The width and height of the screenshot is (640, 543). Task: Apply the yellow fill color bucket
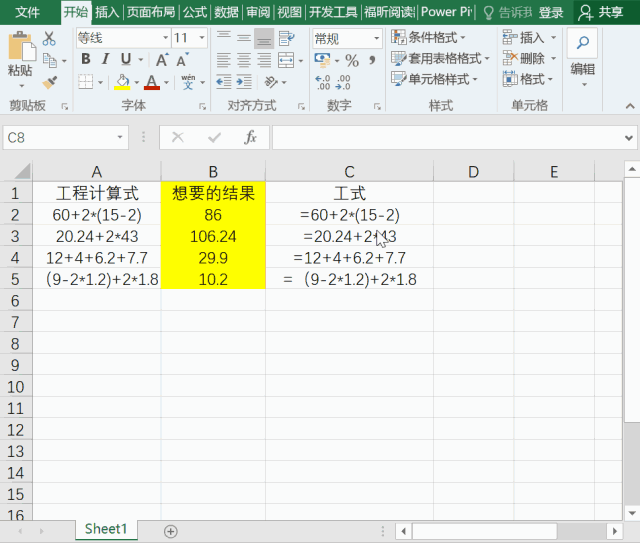122,82
